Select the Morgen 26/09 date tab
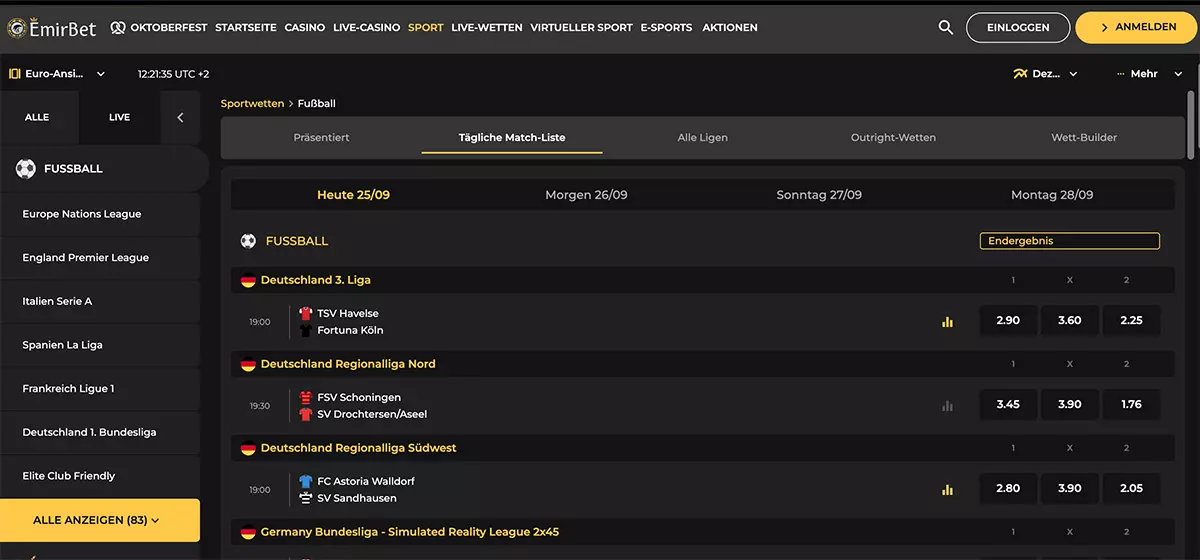1200x560 pixels. [586, 195]
